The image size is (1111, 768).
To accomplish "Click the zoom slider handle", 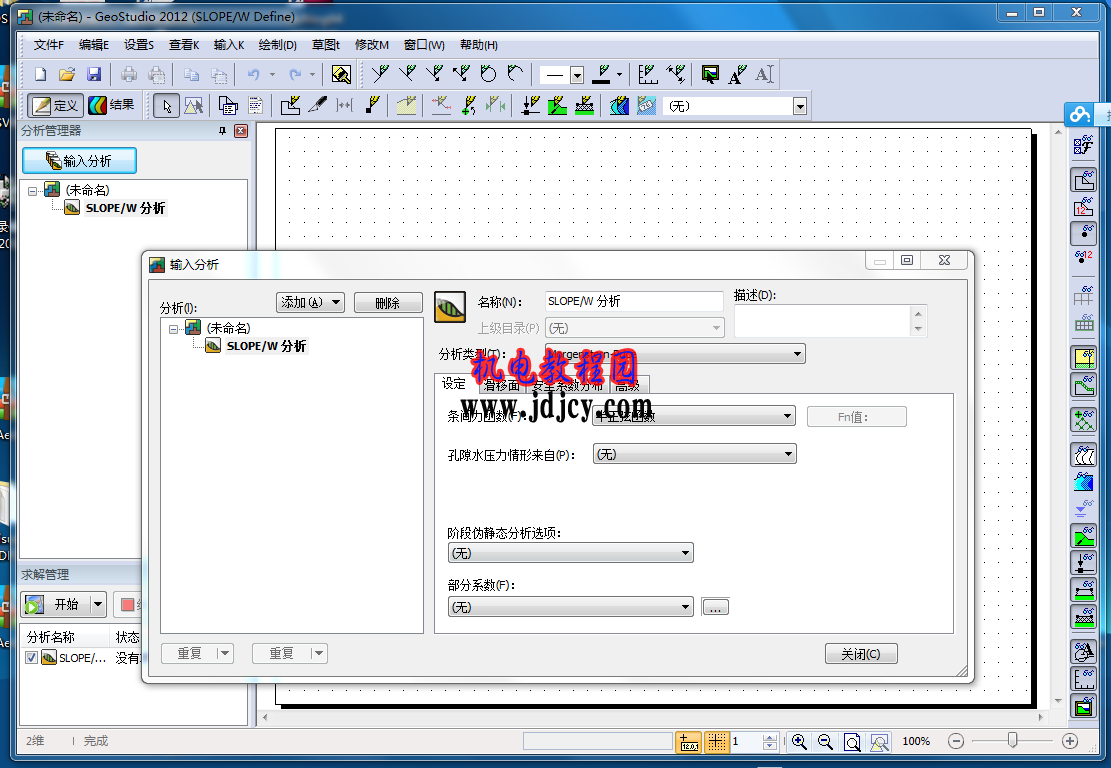I will pyautogui.click(x=1013, y=740).
